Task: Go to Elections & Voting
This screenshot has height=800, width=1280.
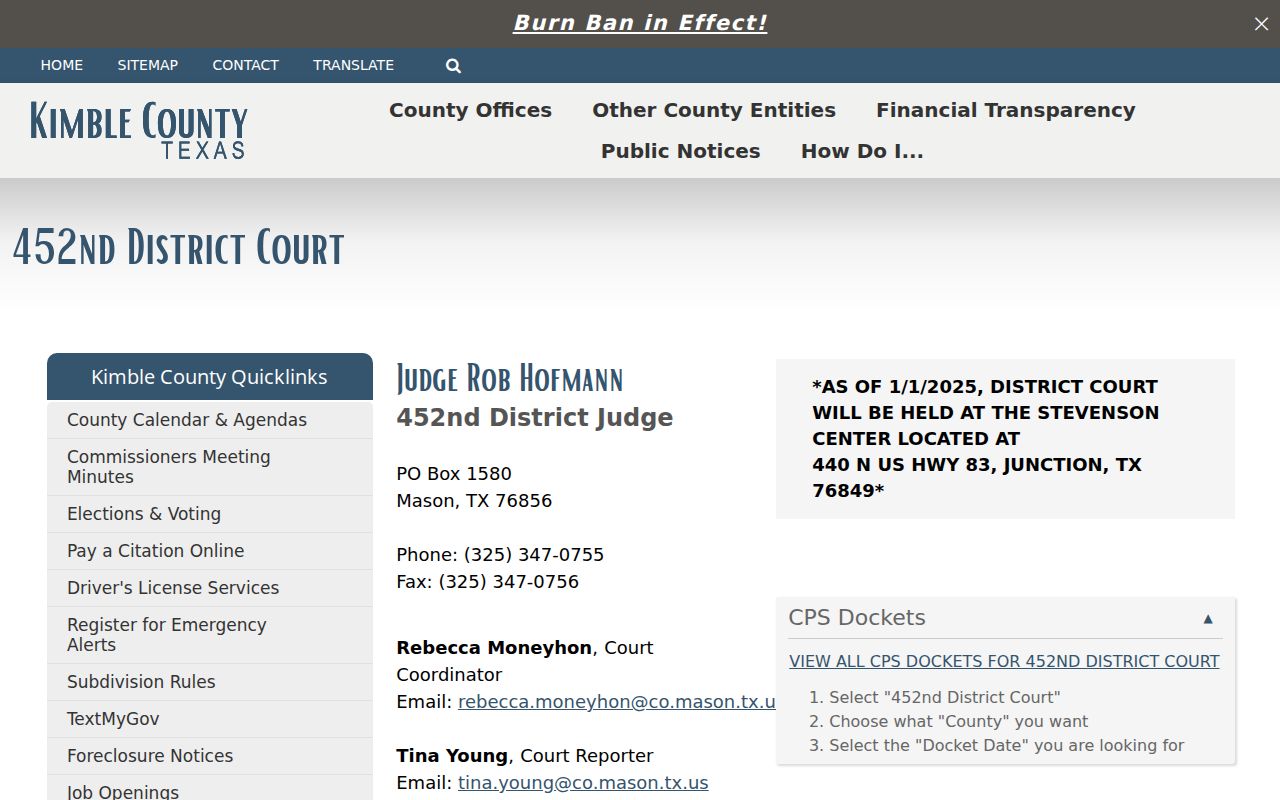Action: [210, 514]
